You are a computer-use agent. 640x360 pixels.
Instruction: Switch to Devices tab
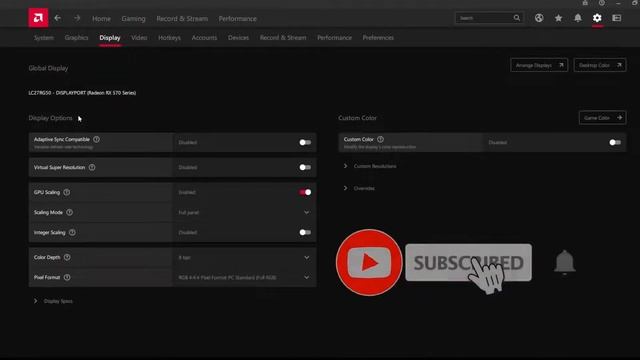coord(238,38)
